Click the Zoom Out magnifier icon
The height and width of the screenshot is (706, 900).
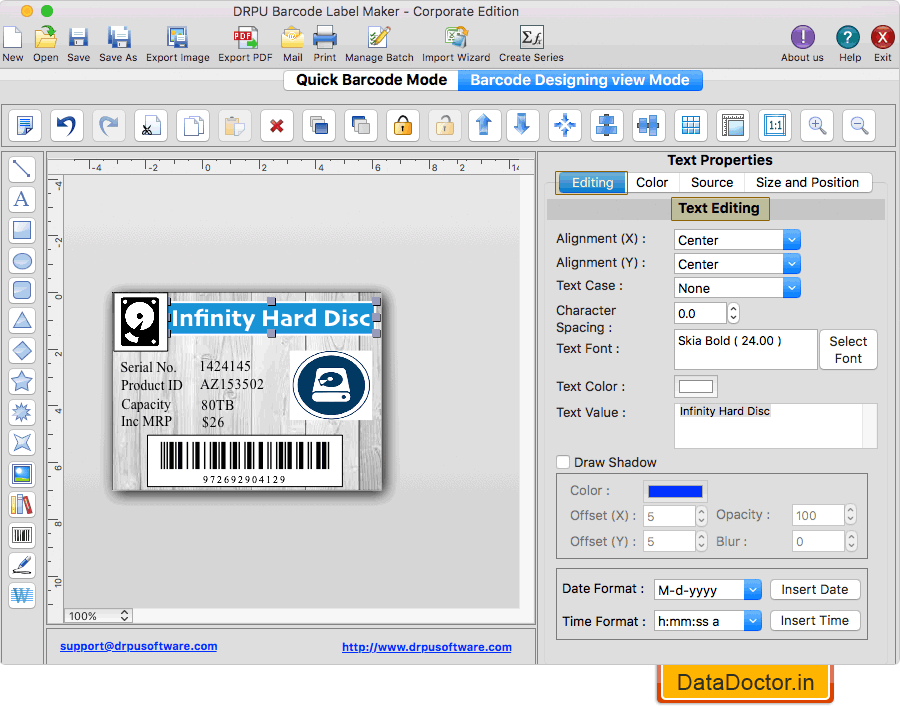[x=859, y=125]
